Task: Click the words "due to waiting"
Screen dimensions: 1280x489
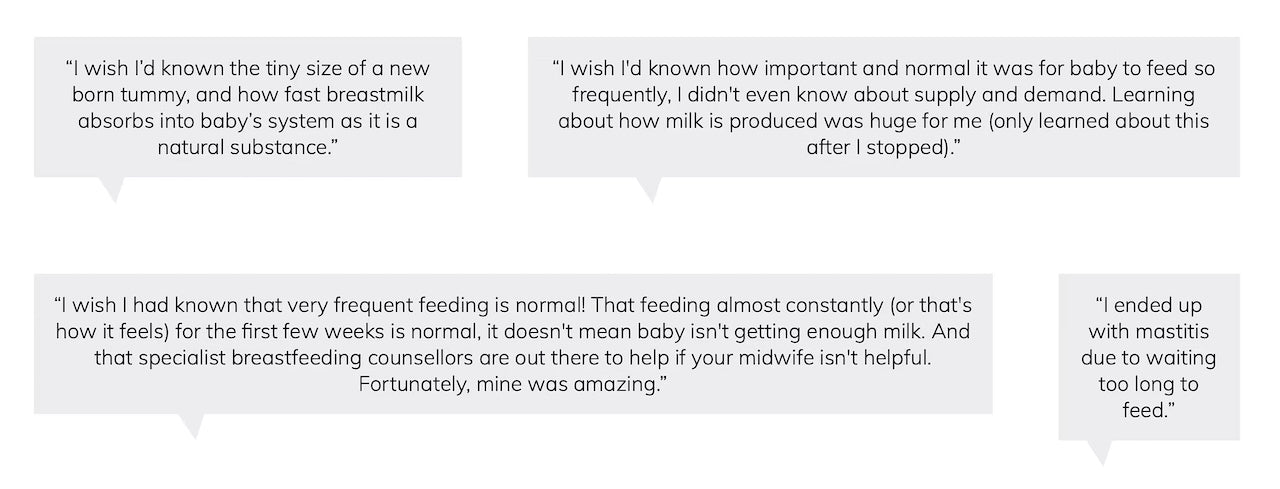Action: click(x=1148, y=357)
